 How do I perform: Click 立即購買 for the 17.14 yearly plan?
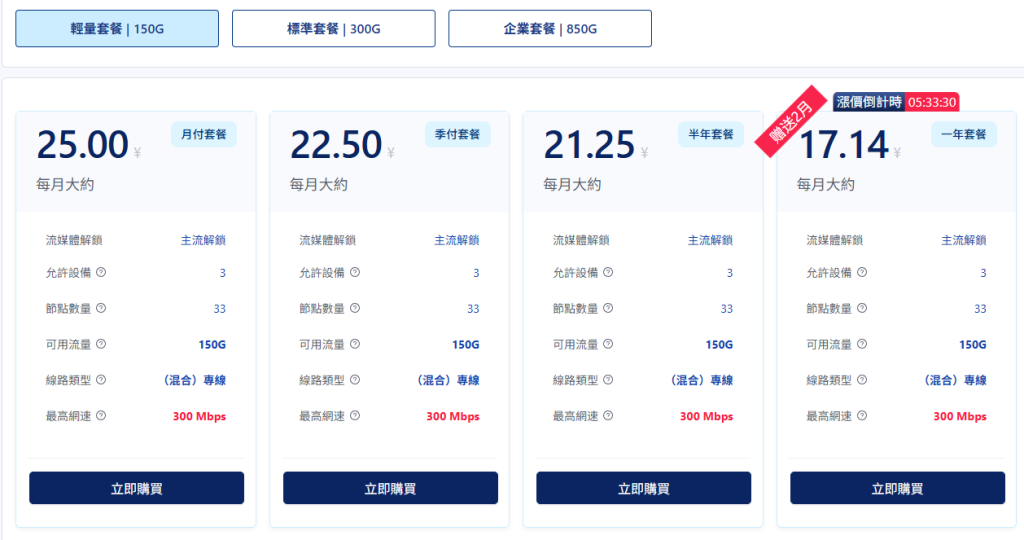point(897,488)
